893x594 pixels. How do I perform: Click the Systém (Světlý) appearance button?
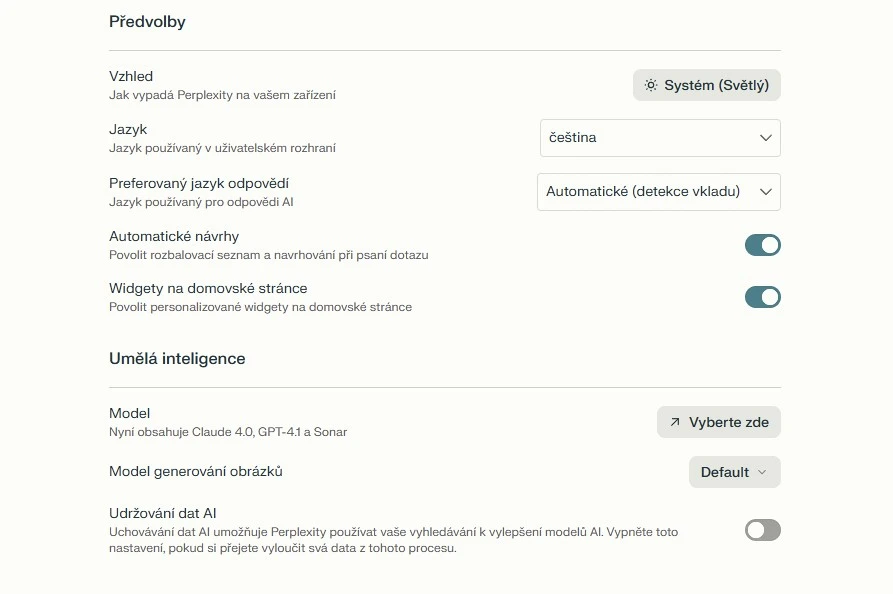tap(707, 85)
